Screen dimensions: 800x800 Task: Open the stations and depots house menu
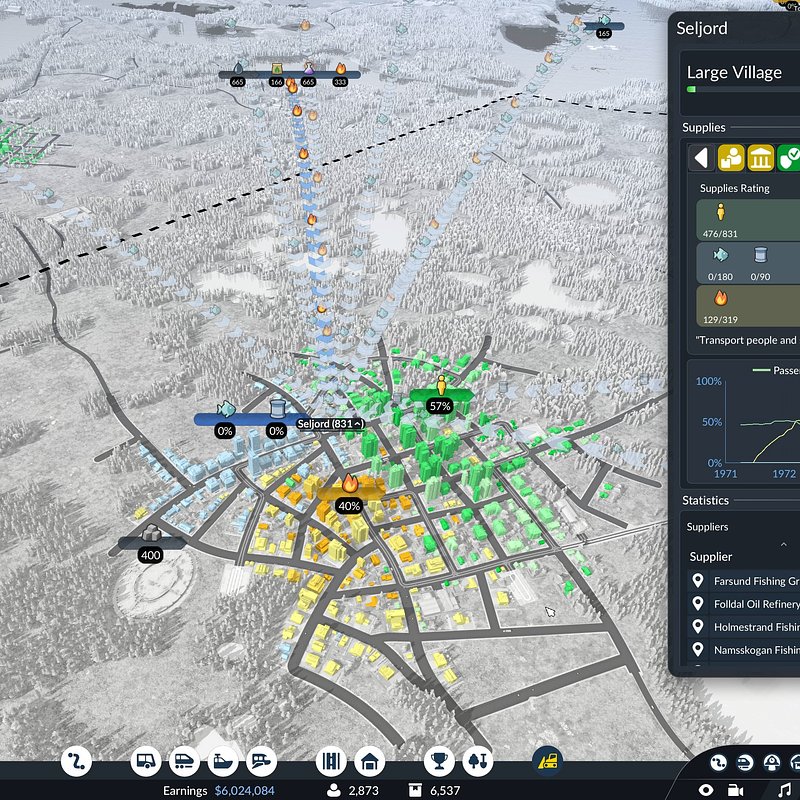tap(369, 762)
